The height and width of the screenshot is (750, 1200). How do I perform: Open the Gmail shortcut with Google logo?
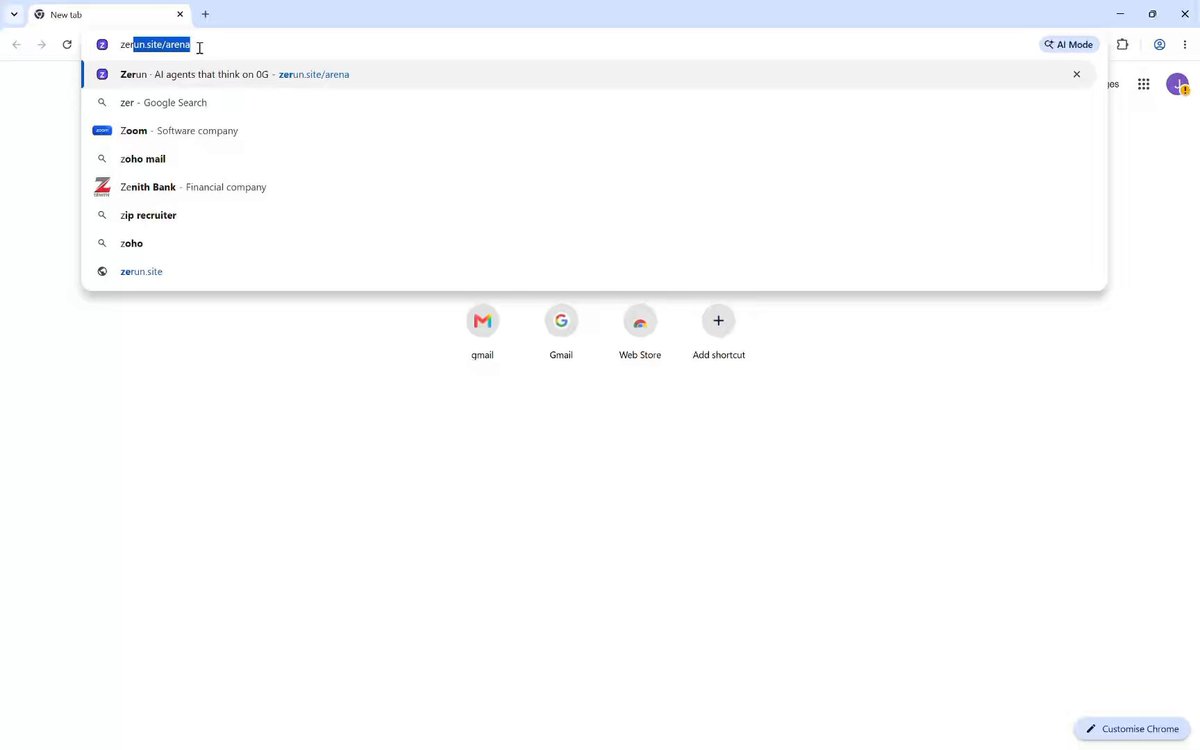(561, 333)
